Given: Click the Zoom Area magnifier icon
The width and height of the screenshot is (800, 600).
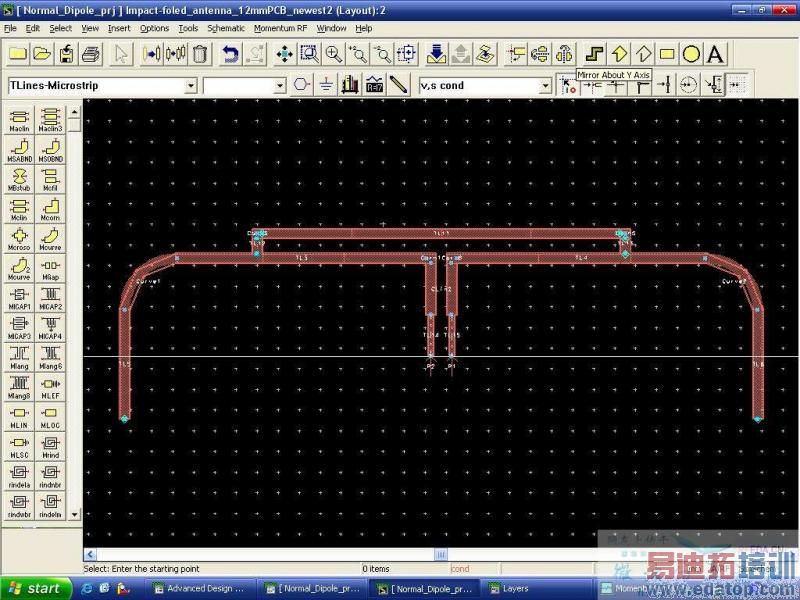Looking at the screenshot, I should [x=309, y=54].
